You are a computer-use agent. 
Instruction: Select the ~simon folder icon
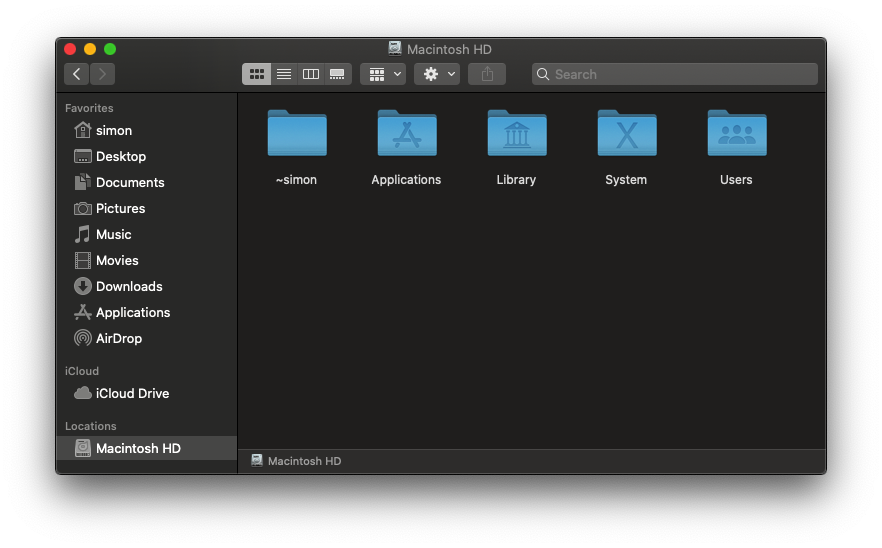[297, 133]
